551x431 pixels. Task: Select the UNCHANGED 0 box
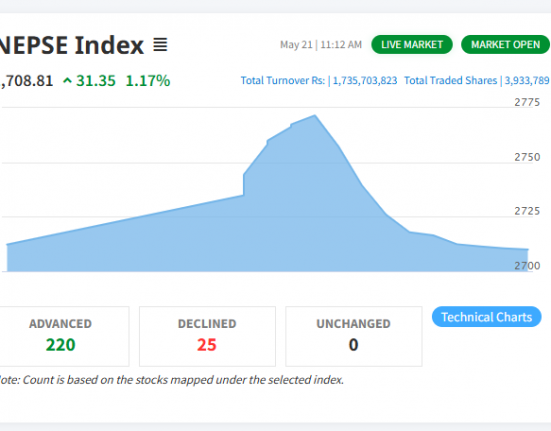point(354,336)
